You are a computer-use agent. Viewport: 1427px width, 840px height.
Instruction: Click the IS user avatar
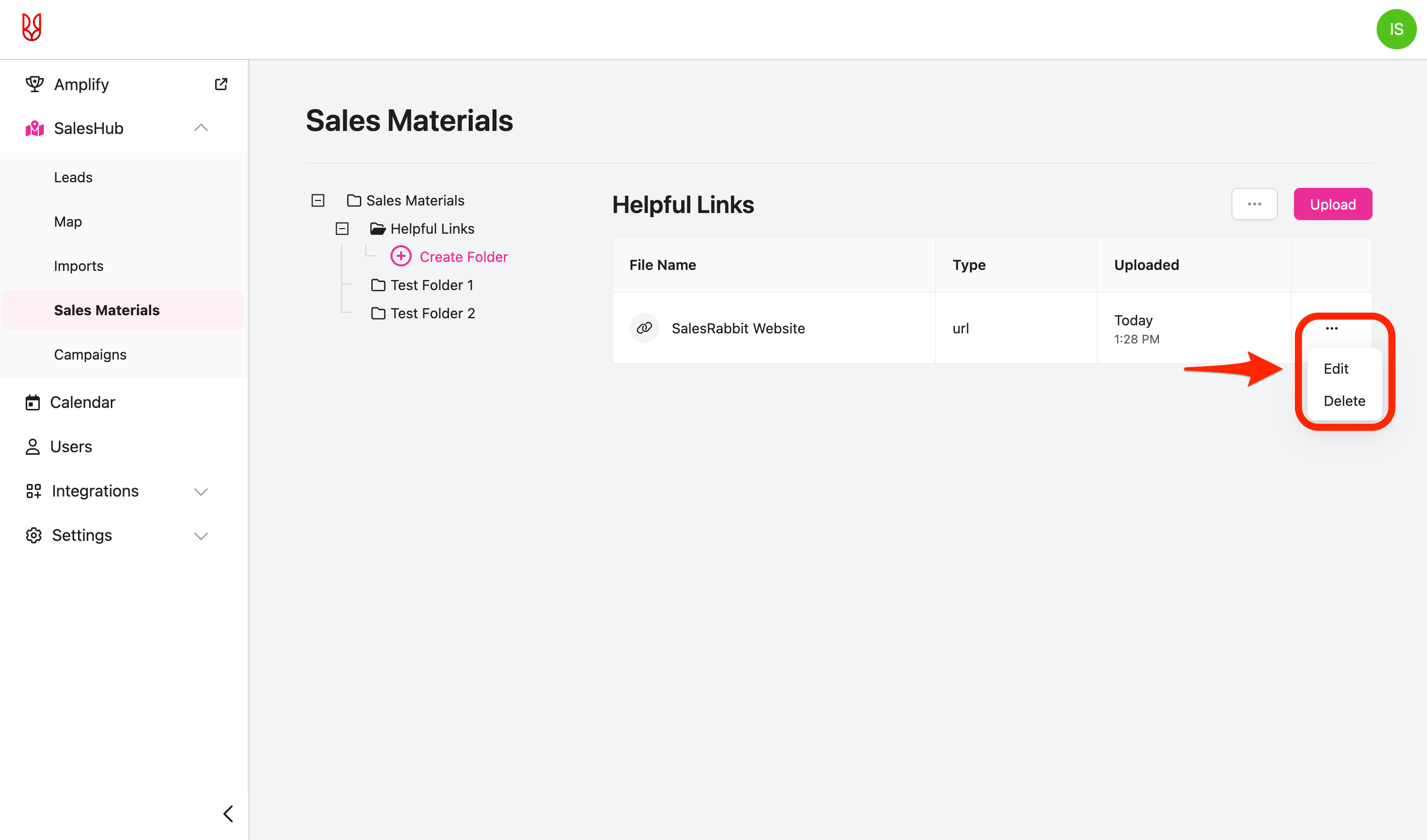pos(1395,29)
